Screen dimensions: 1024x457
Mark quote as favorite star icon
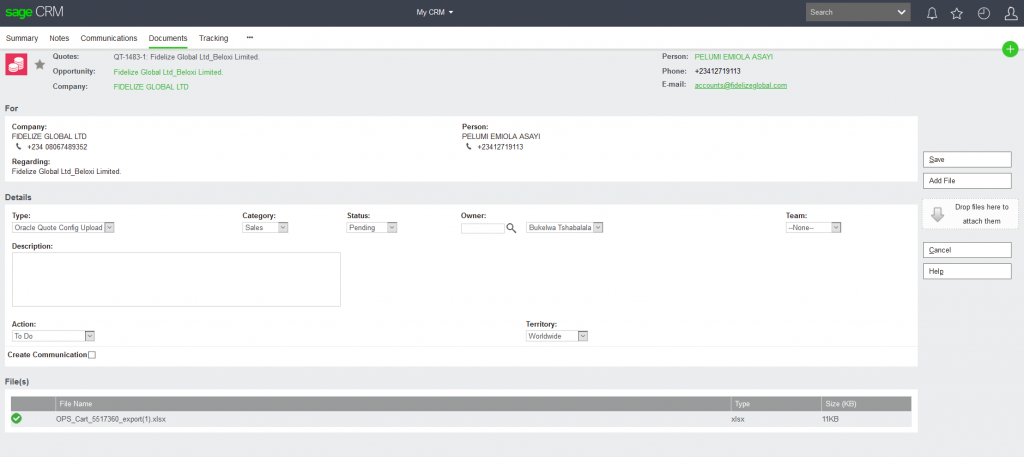pyautogui.click(x=40, y=65)
